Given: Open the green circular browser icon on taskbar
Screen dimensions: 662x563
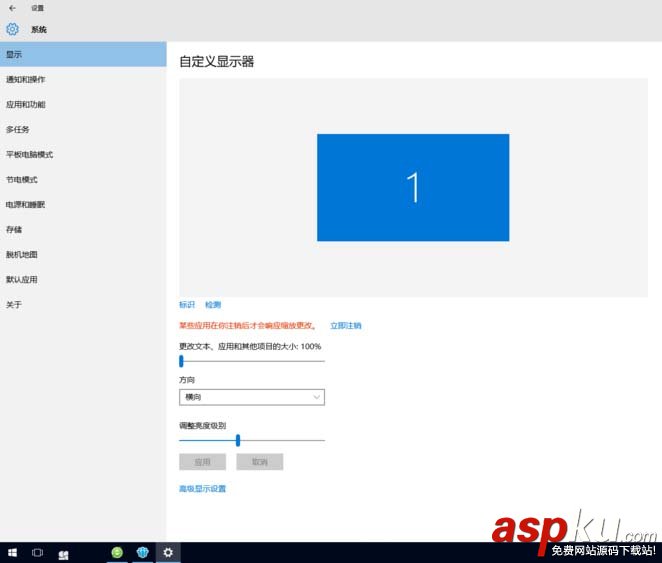Looking at the screenshot, I should coord(117,552).
